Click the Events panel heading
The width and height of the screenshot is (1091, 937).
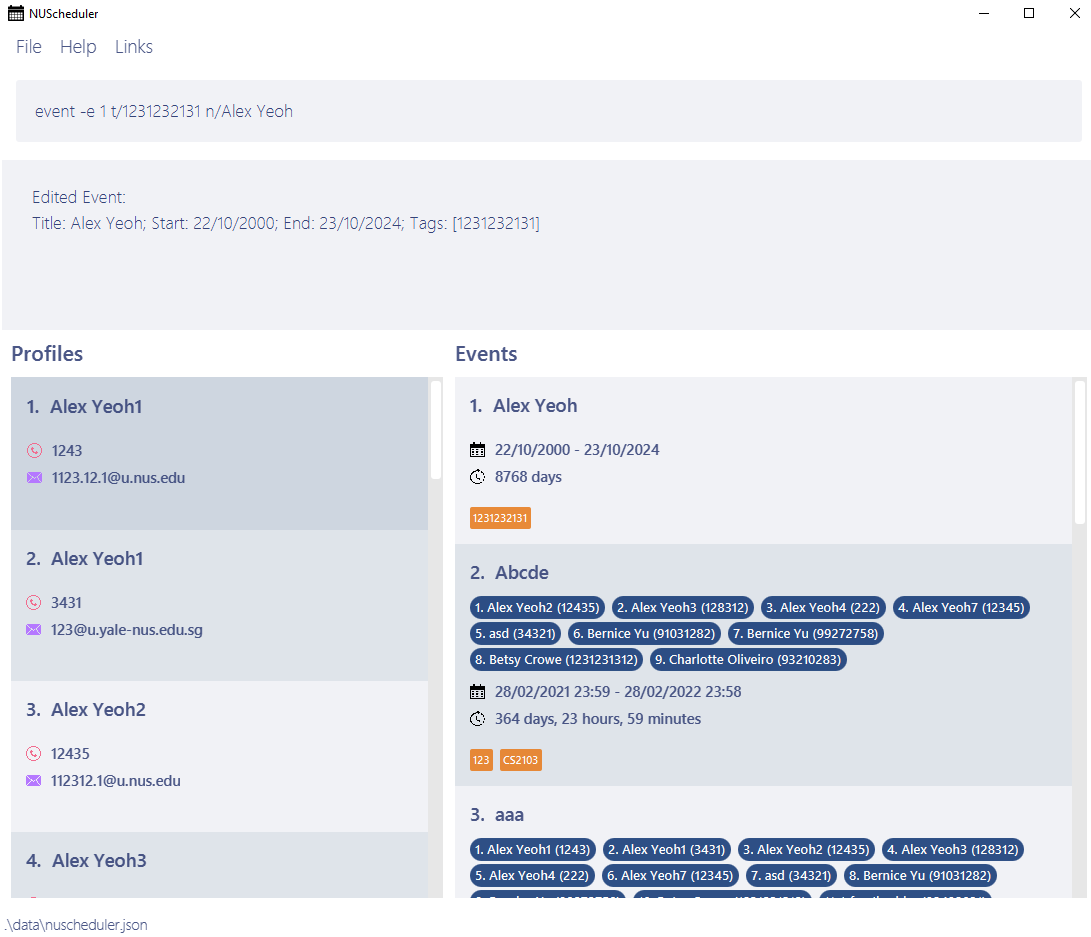(x=486, y=354)
